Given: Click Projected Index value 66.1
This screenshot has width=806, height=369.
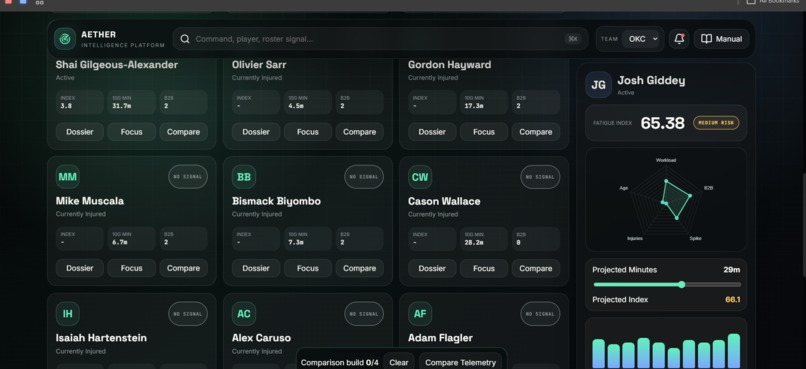Looking at the screenshot, I should [733, 300].
